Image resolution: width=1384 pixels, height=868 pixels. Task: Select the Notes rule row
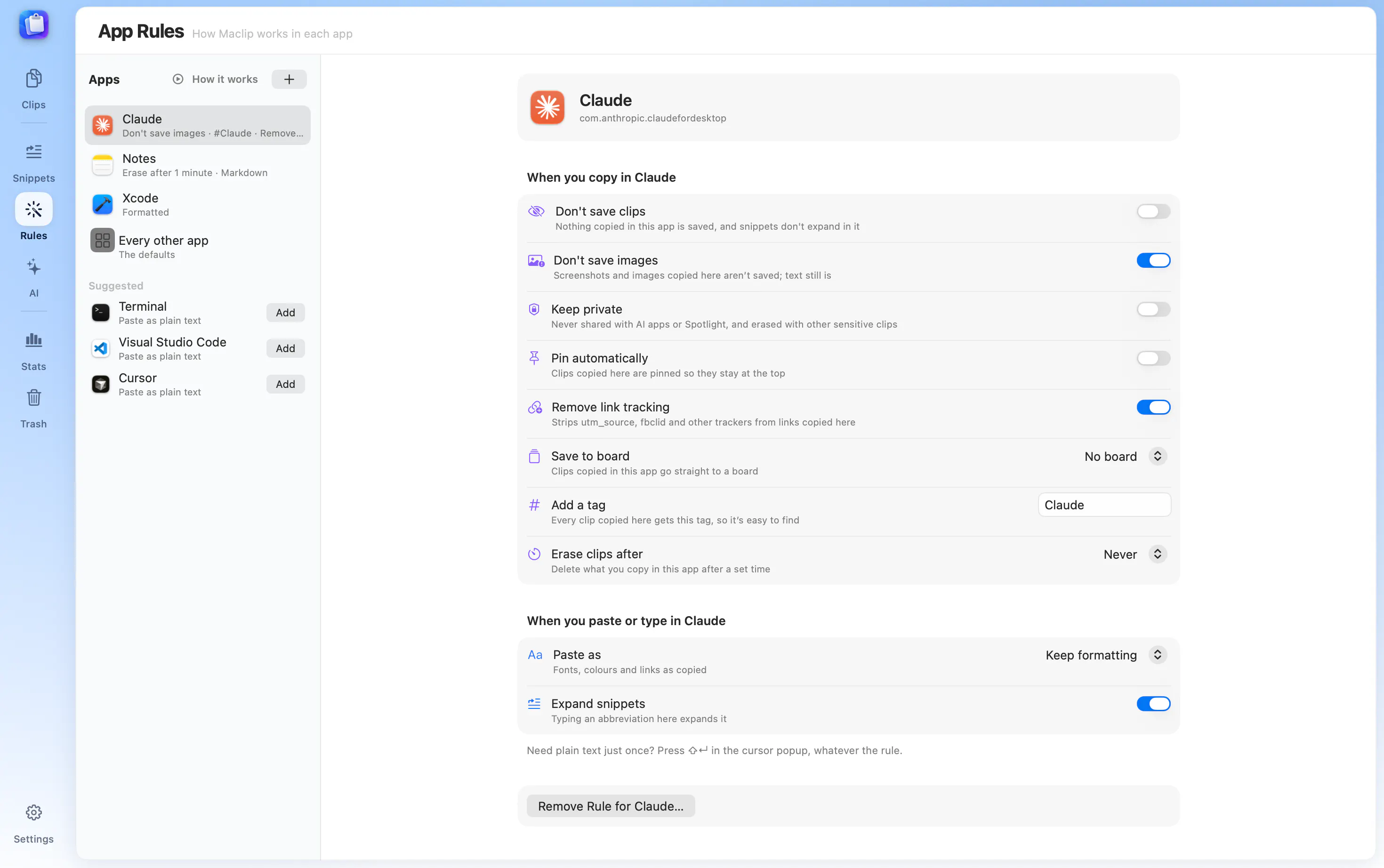[197, 165]
